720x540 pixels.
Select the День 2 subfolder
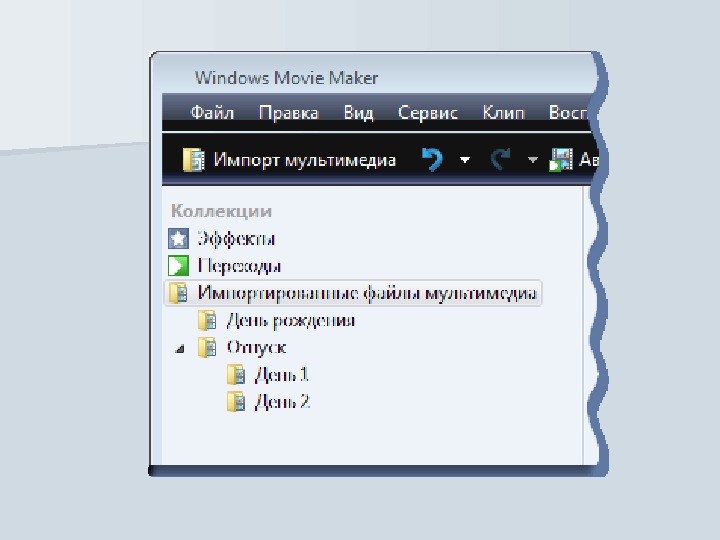(x=282, y=402)
